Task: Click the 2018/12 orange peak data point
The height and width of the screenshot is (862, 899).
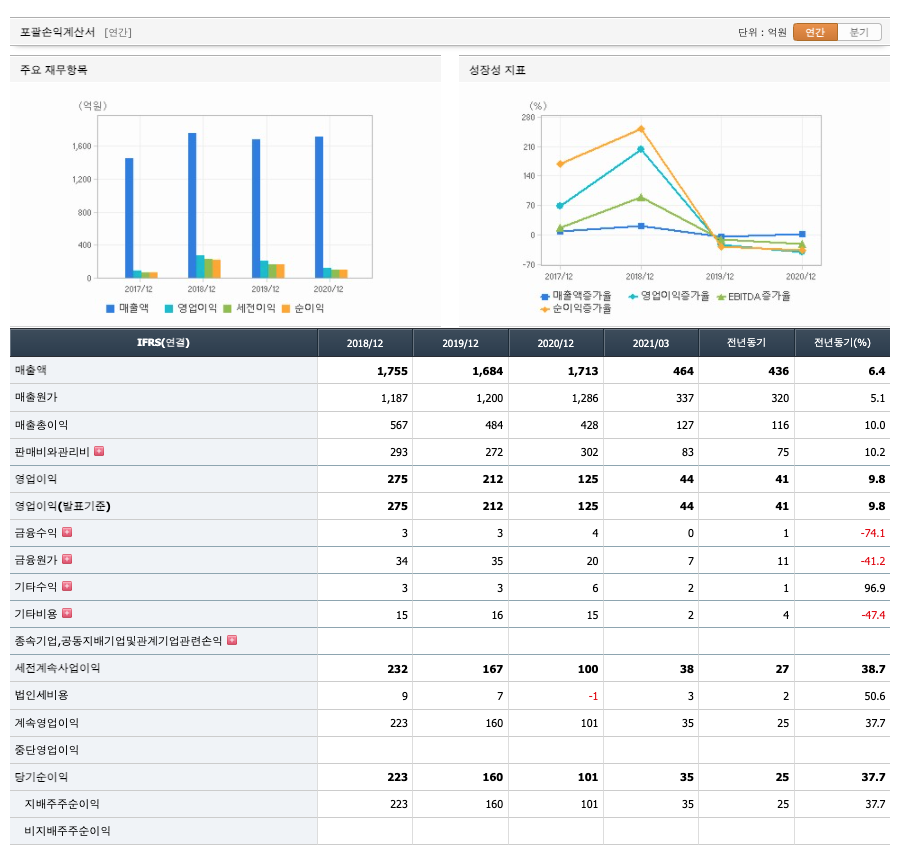Action: coord(641,129)
